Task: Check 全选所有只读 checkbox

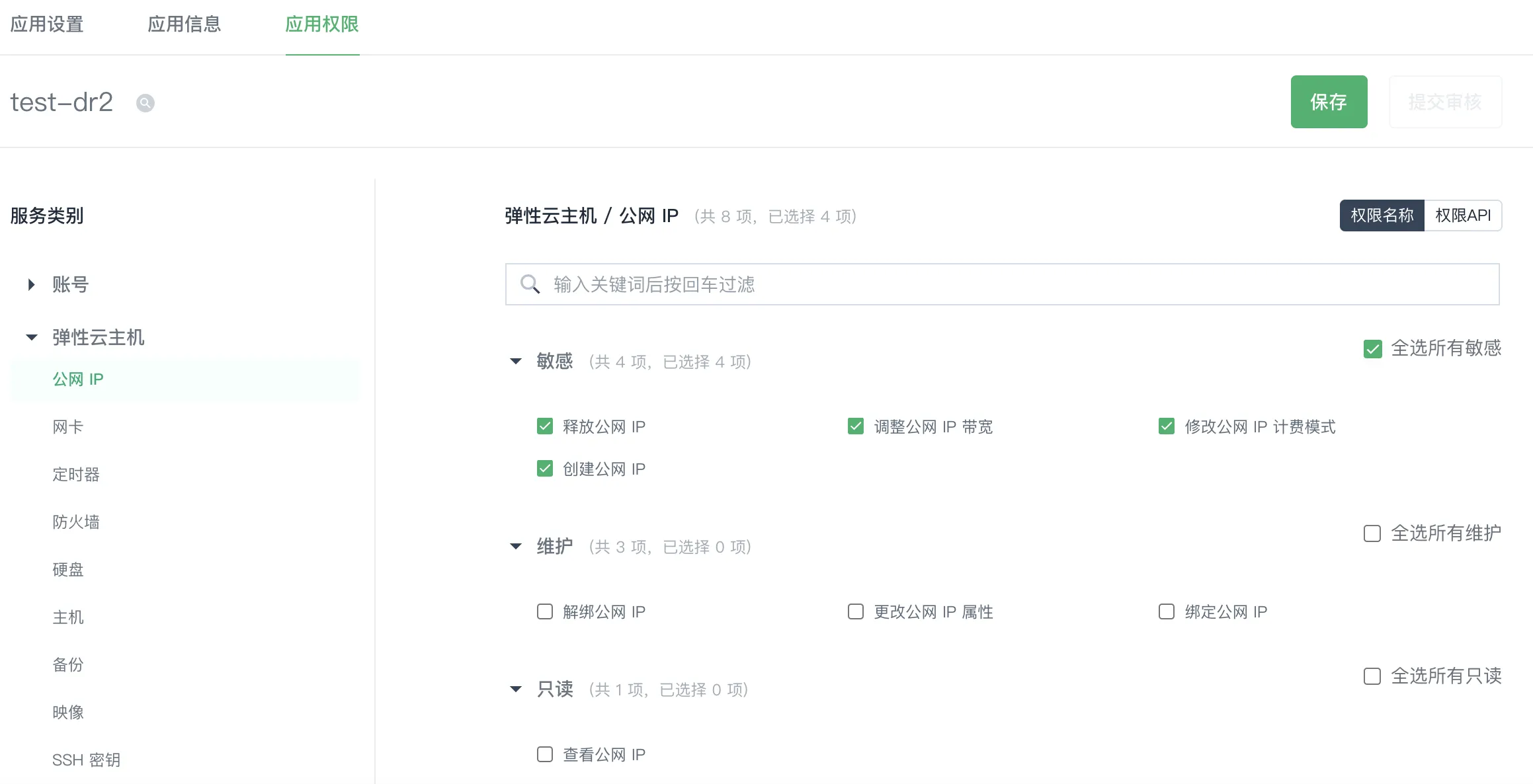Action: coord(1372,676)
